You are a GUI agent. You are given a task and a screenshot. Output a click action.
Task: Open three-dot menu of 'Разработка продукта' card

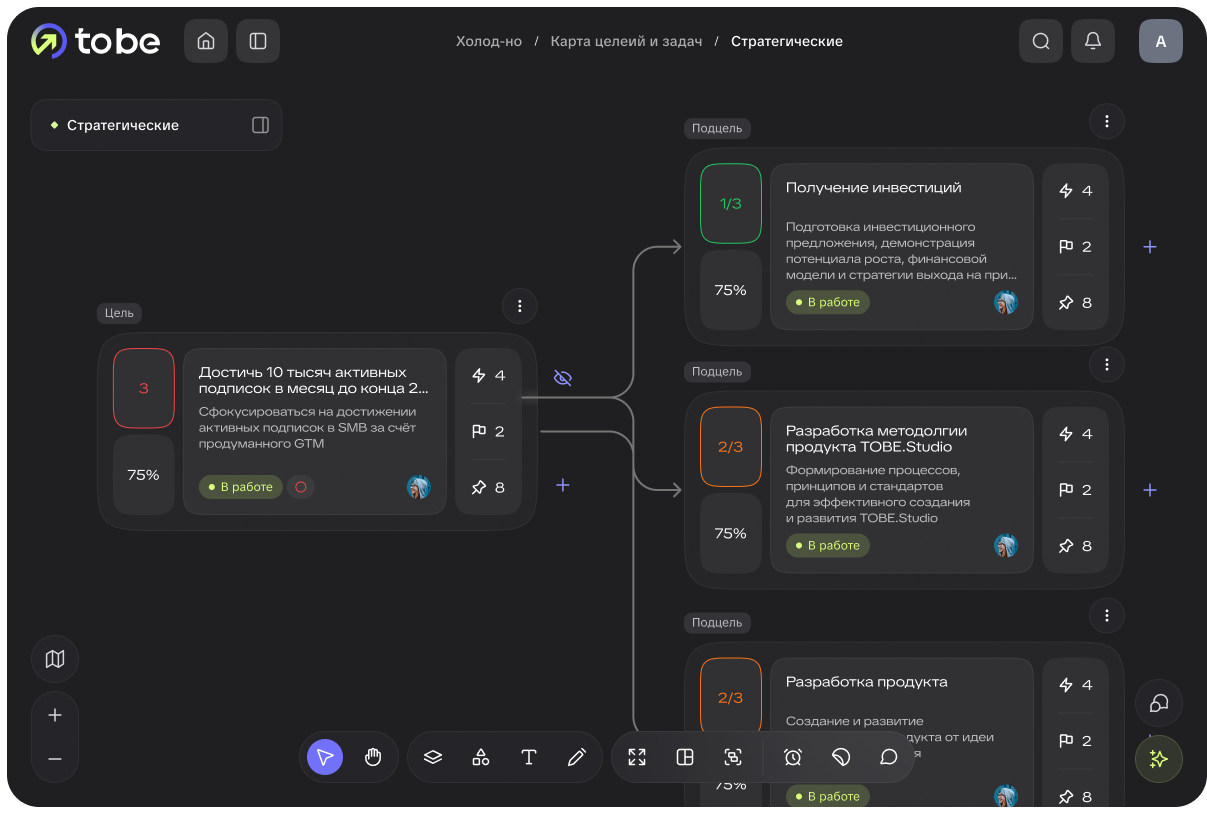1106,615
